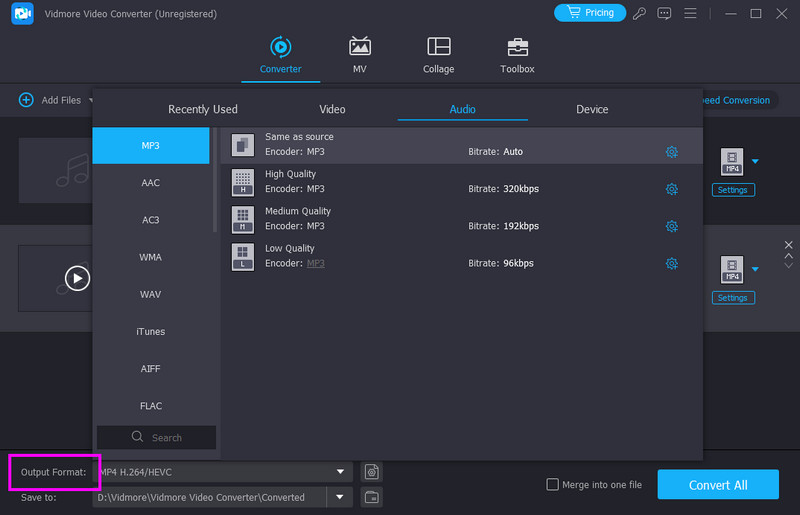This screenshot has height=515, width=800.
Task: Click the Pricing button
Action: pyautogui.click(x=590, y=13)
